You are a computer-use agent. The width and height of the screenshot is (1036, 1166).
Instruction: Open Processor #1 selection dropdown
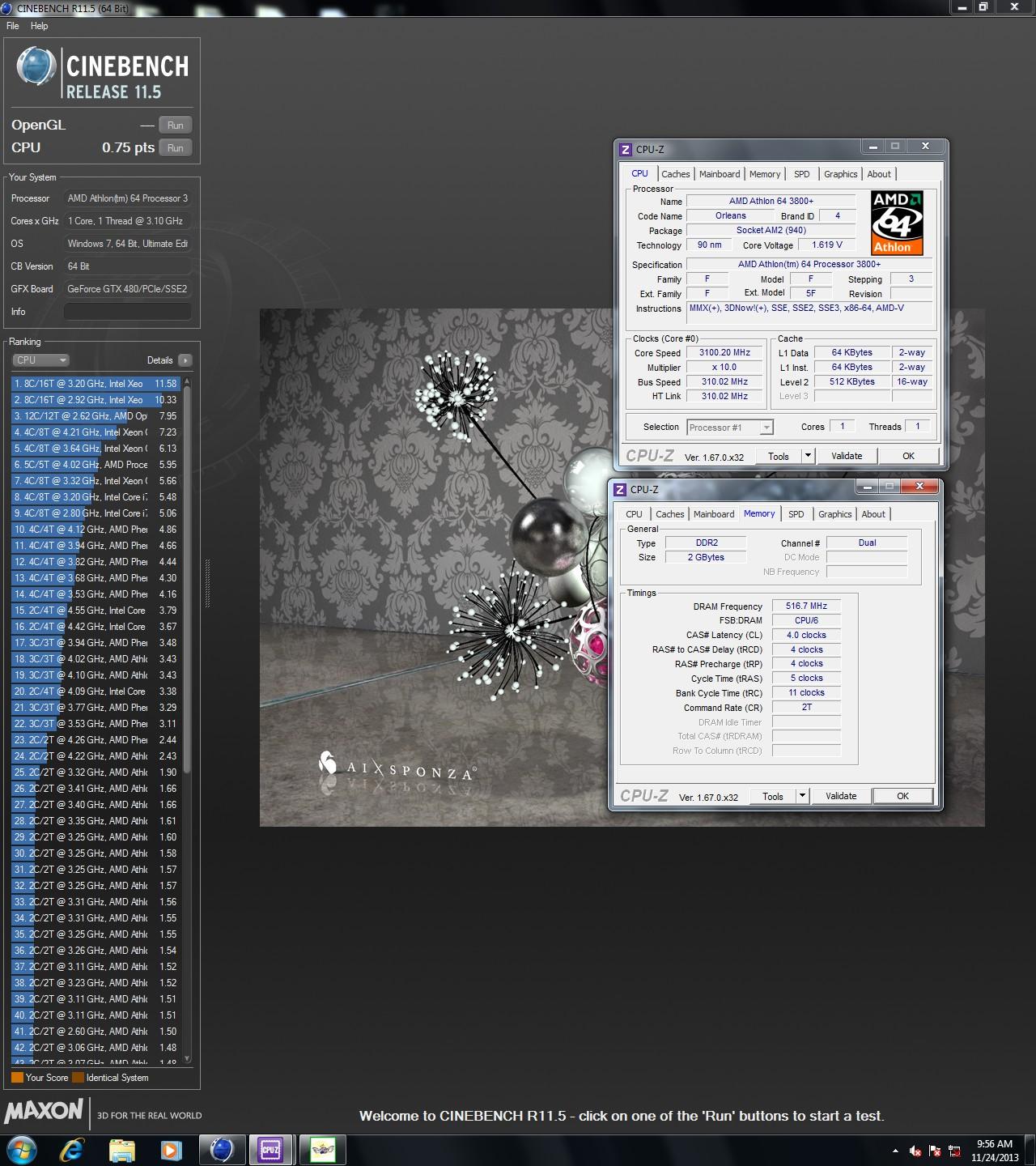730,428
